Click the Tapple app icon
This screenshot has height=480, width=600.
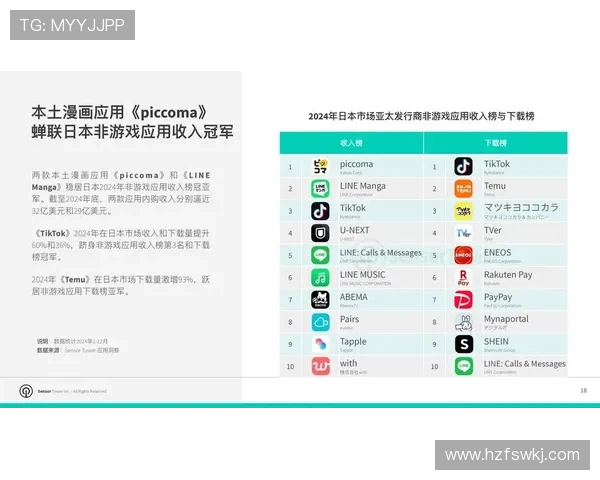pos(320,344)
